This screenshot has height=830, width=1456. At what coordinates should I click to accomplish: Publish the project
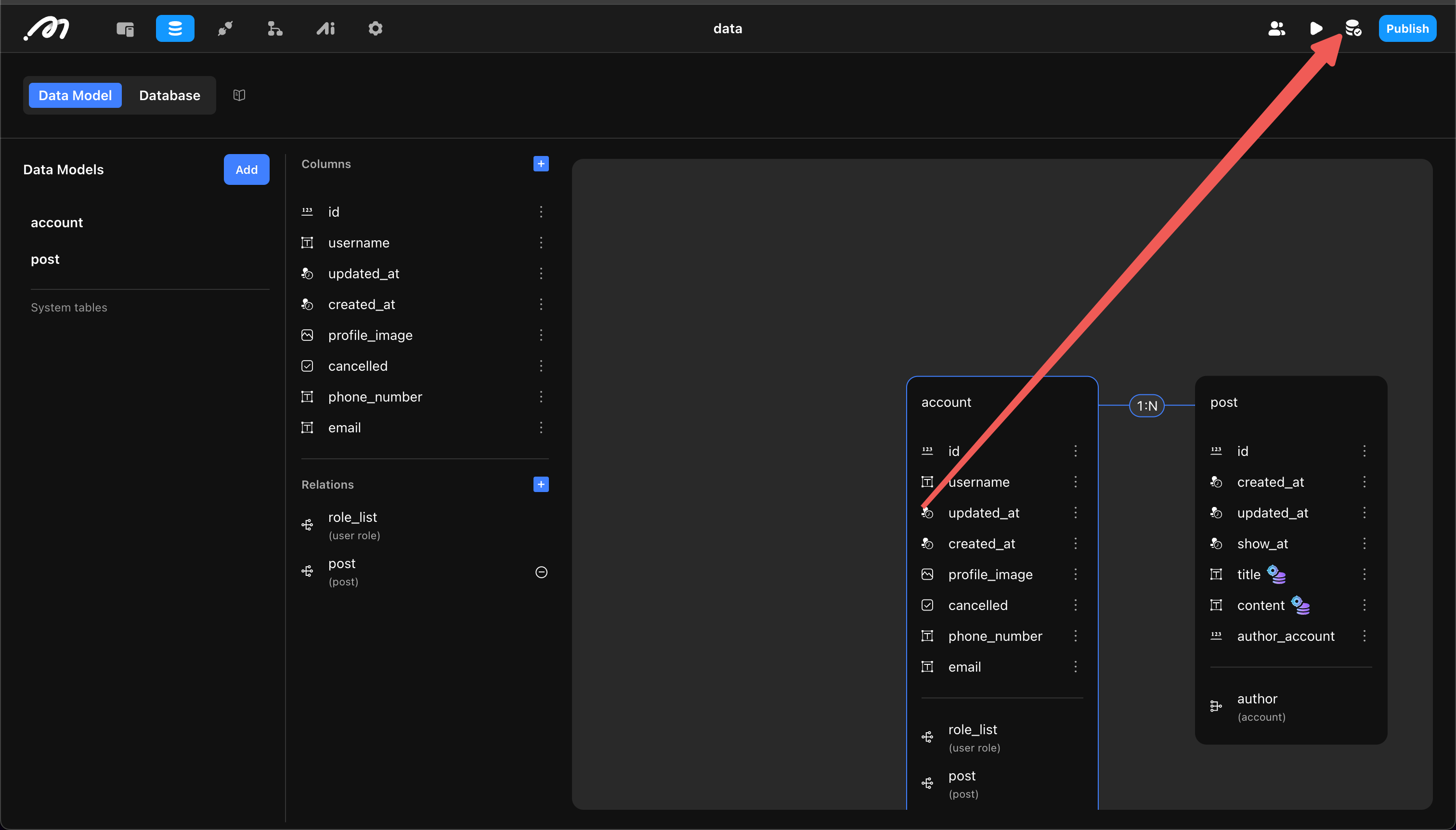pyautogui.click(x=1407, y=28)
